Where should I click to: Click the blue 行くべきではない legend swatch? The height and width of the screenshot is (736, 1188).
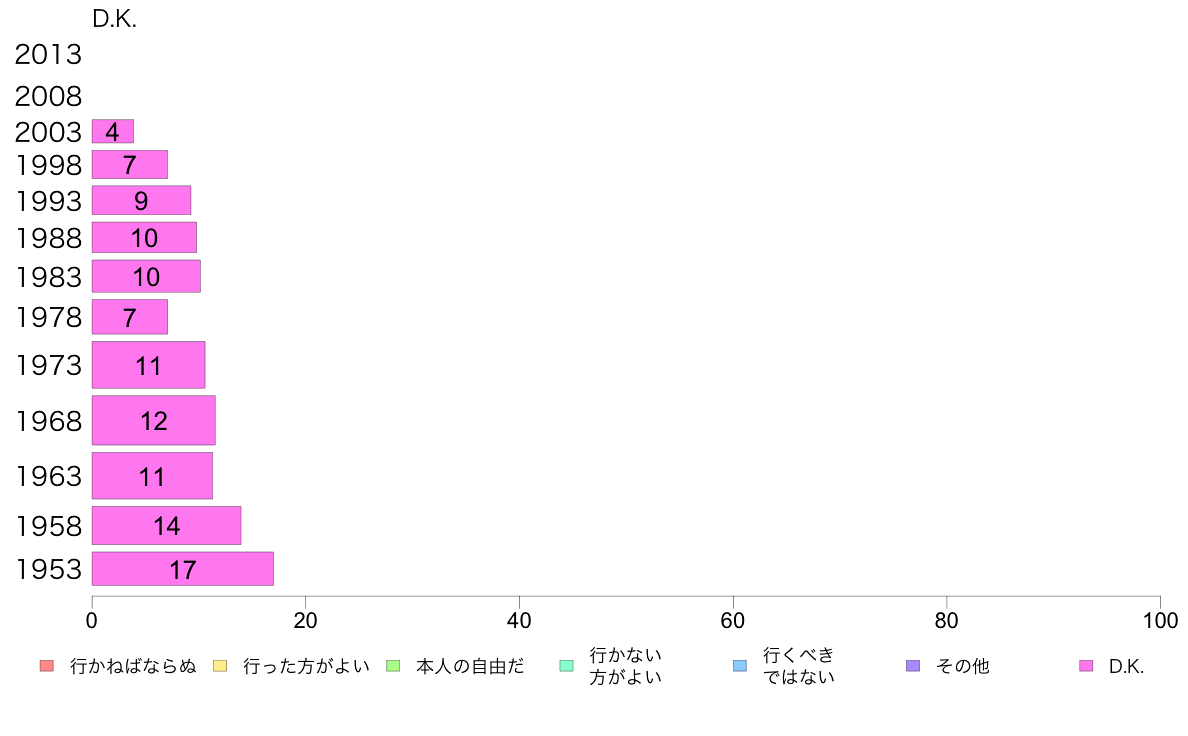[739, 666]
